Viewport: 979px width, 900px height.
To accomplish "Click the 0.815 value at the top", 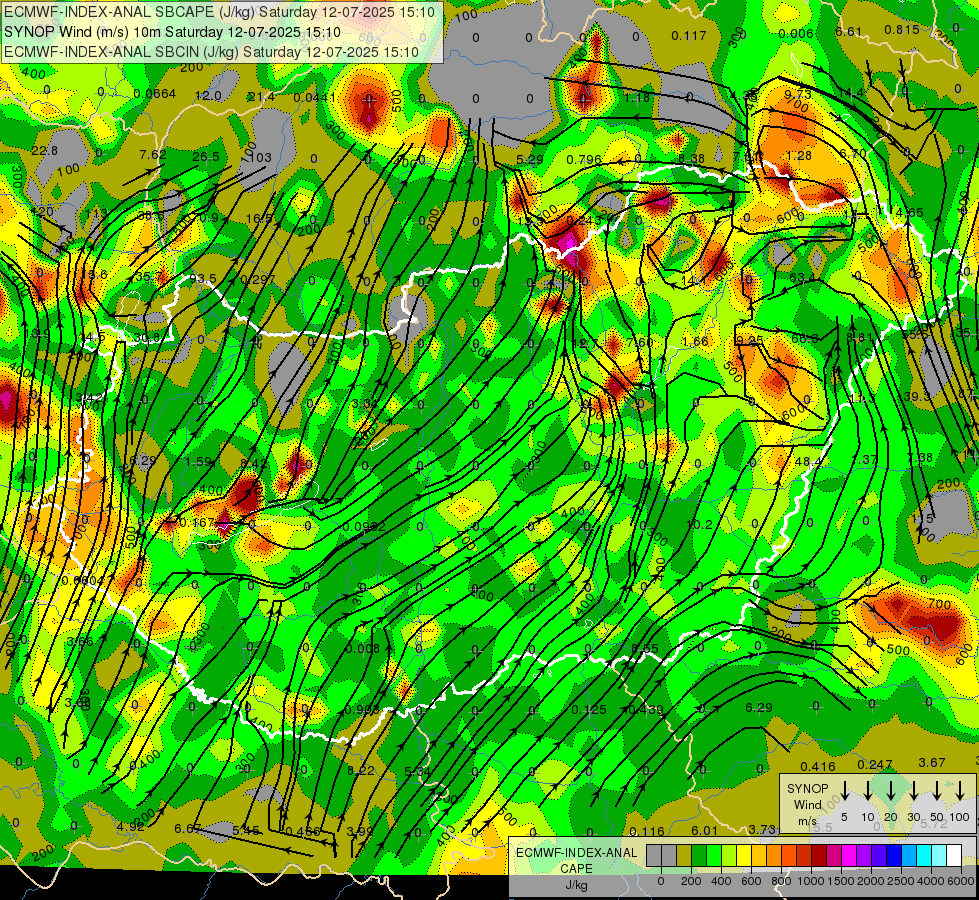I will [902, 30].
